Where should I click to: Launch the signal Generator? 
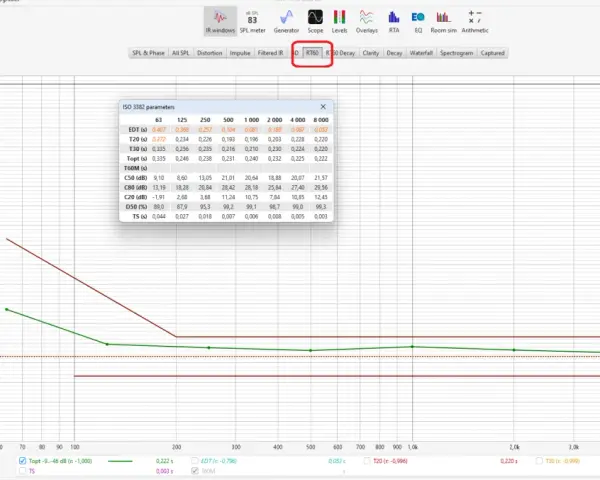coord(286,21)
